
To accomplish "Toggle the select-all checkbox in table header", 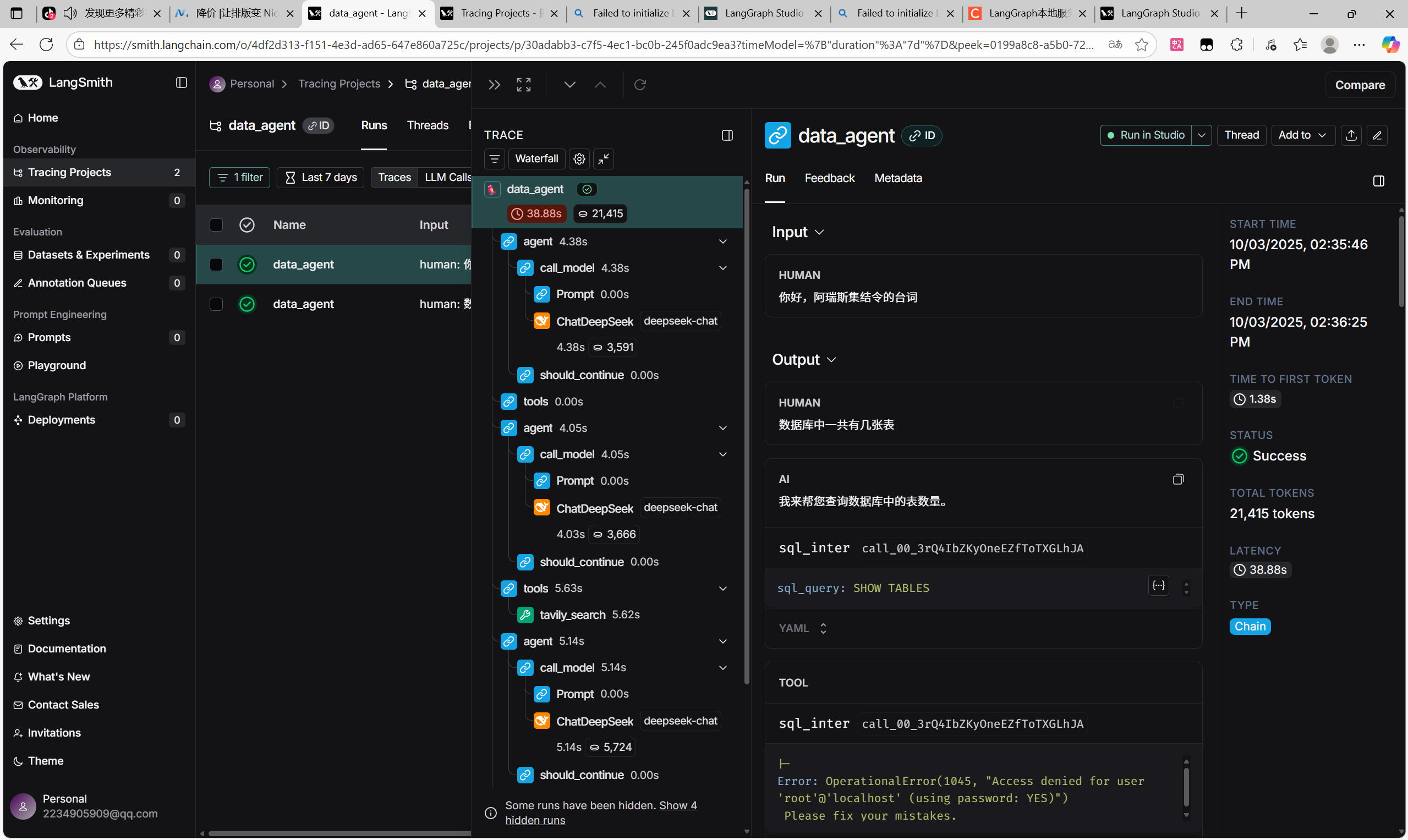I will coord(216,225).
